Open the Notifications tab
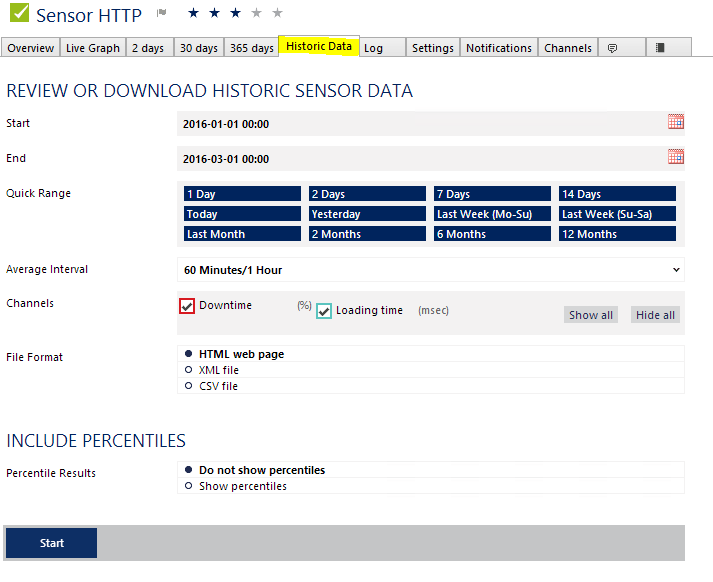 [x=499, y=48]
